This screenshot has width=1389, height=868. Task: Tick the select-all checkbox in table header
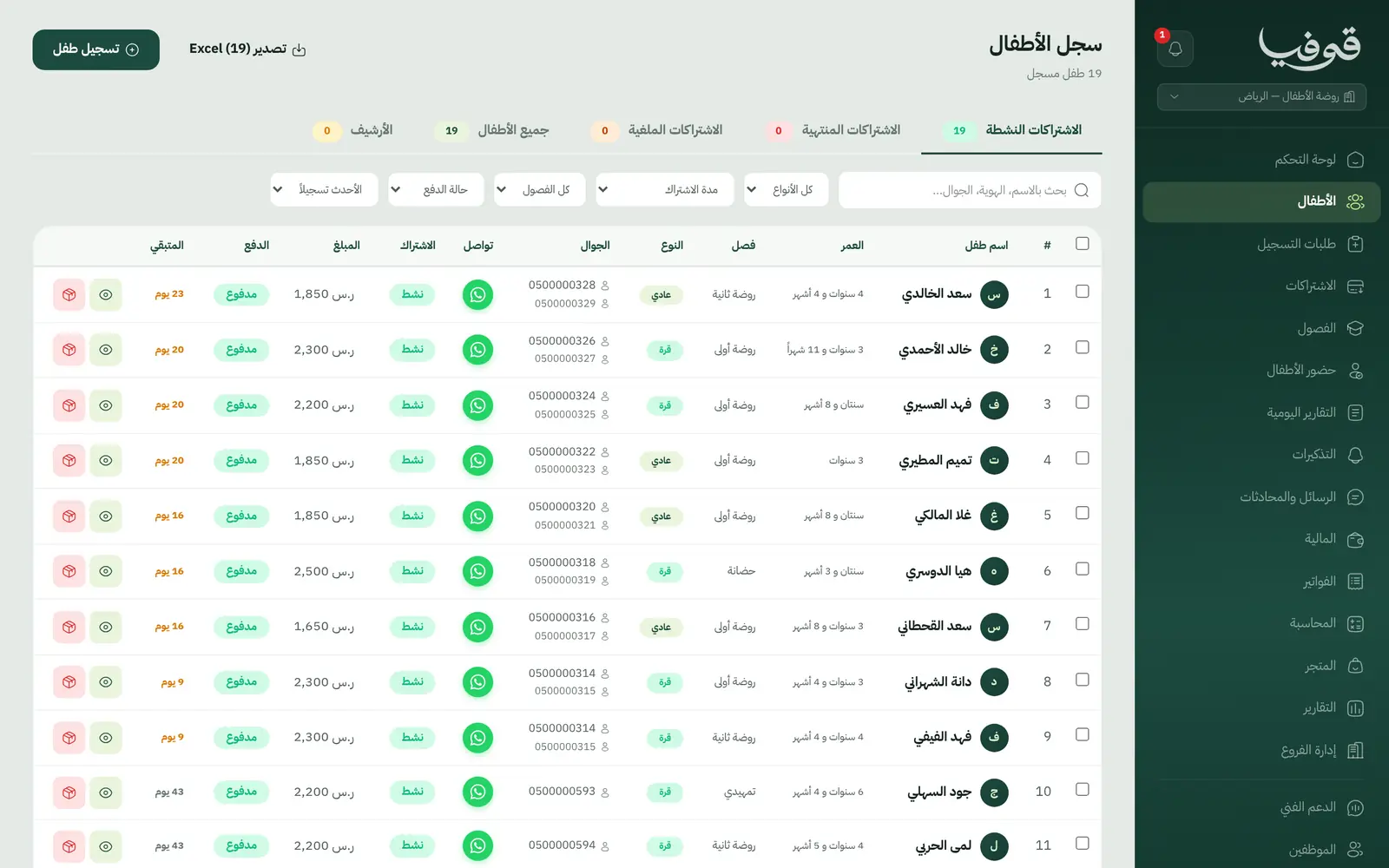pyautogui.click(x=1082, y=244)
